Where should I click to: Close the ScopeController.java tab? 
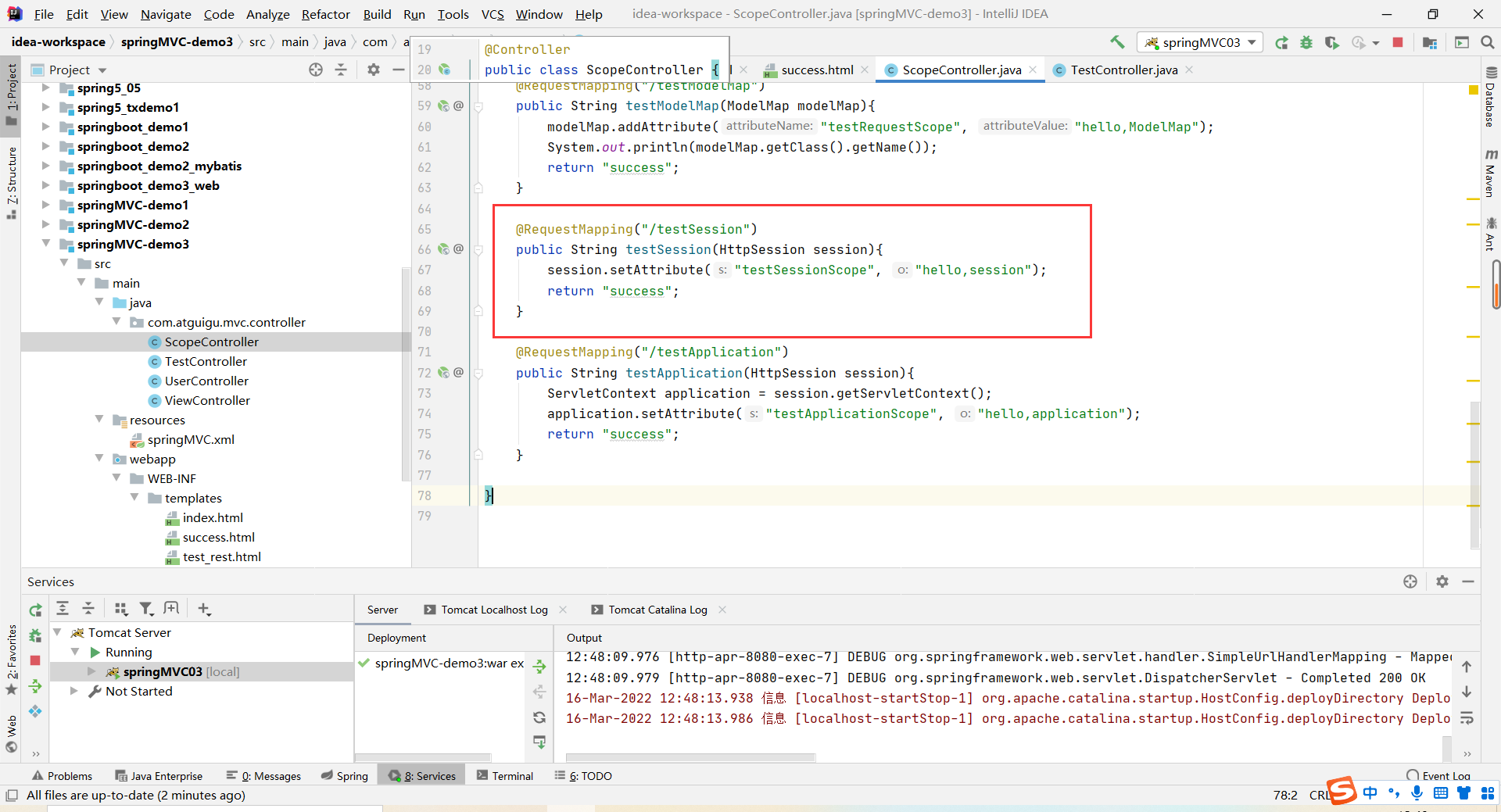[1033, 70]
